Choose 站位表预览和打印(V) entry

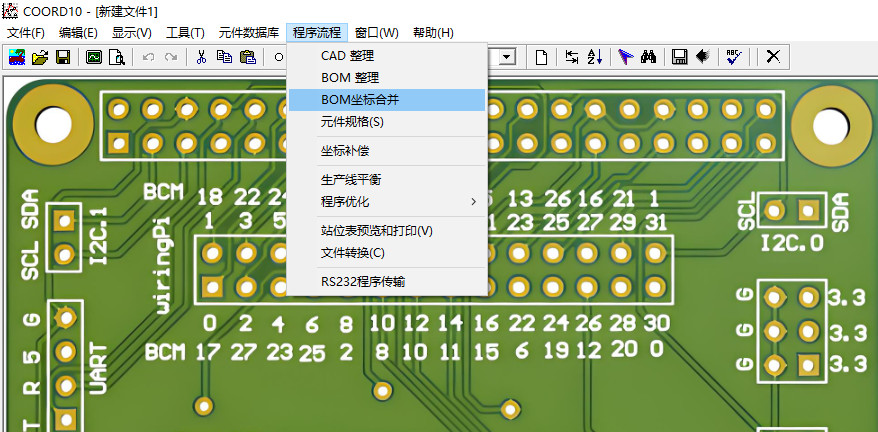[387, 231]
